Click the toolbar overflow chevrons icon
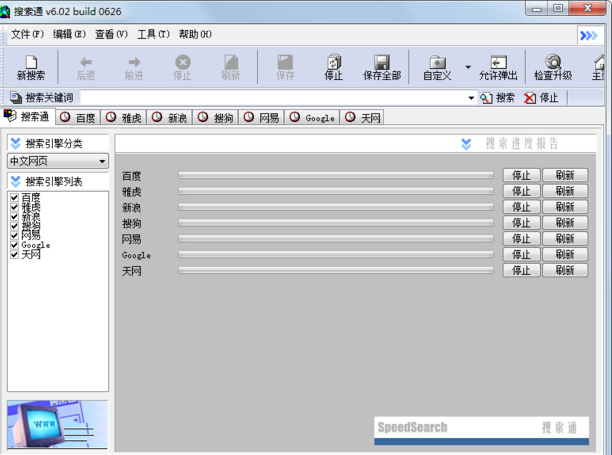This screenshot has width=612, height=455. point(589,36)
